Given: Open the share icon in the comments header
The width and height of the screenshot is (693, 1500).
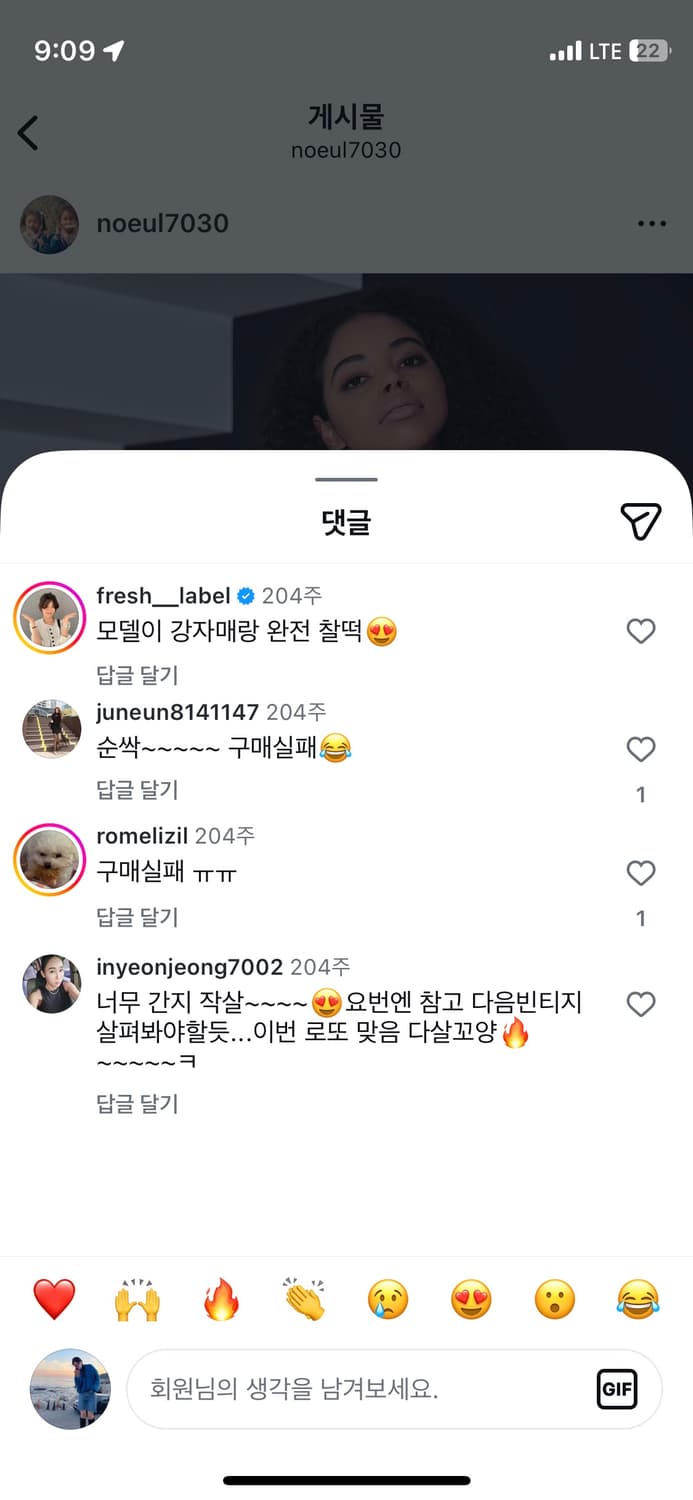Looking at the screenshot, I should (641, 521).
